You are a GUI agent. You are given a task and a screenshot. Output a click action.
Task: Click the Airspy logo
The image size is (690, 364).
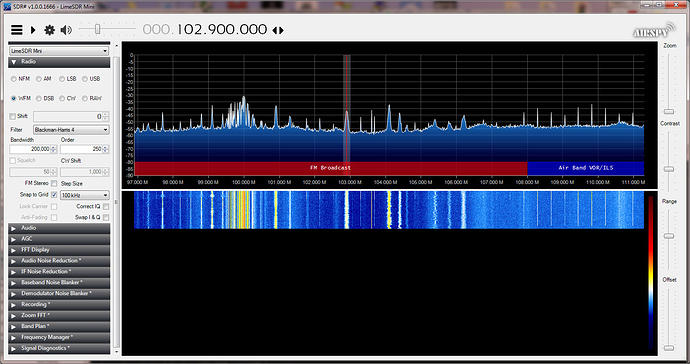point(654,31)
